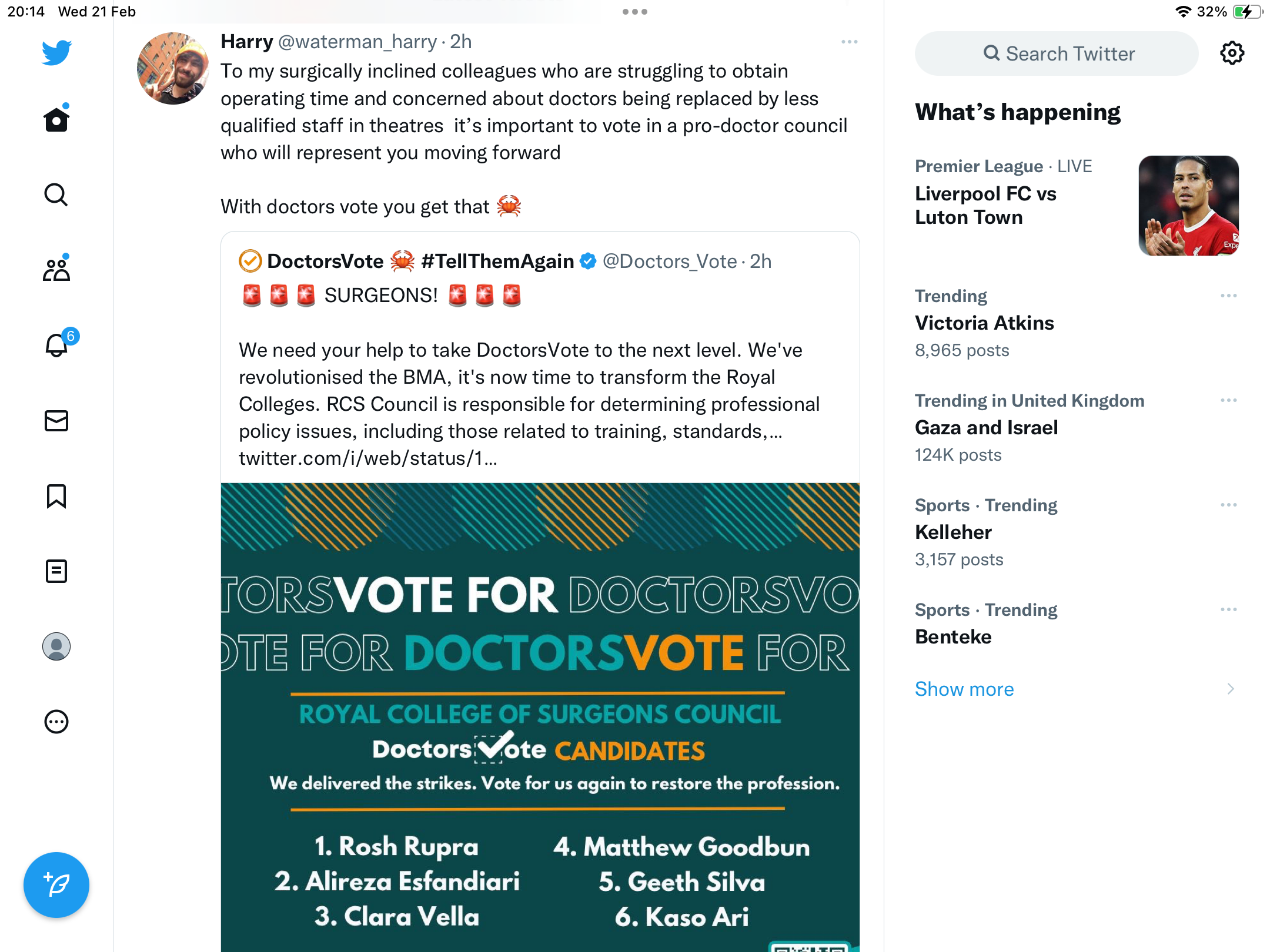Open options for Gaza and Israel trend
Image resolution: width=1270 pixels, height=952 pixels.
click(1229, 400)
